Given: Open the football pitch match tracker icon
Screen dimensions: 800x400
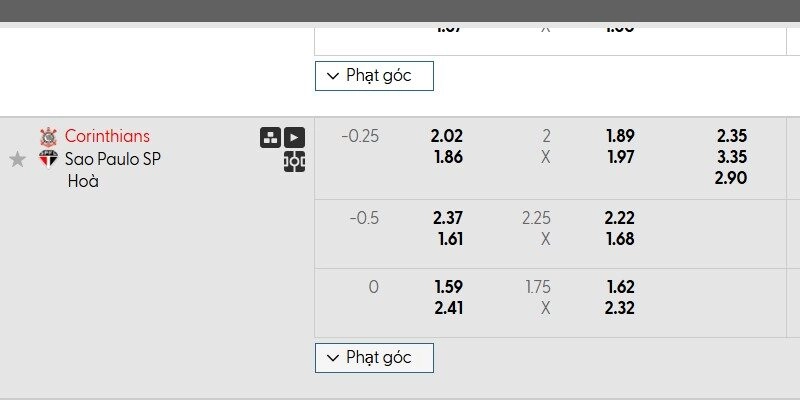Looking at the screenshot, I should 294,161.
